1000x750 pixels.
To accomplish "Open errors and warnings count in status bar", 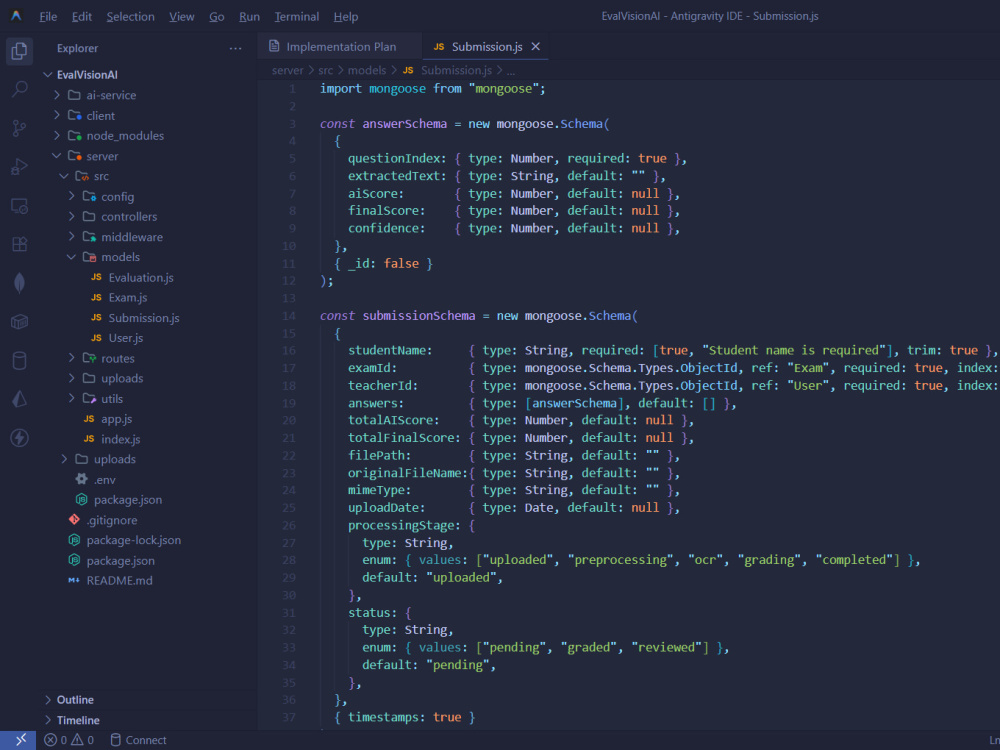I will pyautogui.click(x=70, y=740).
